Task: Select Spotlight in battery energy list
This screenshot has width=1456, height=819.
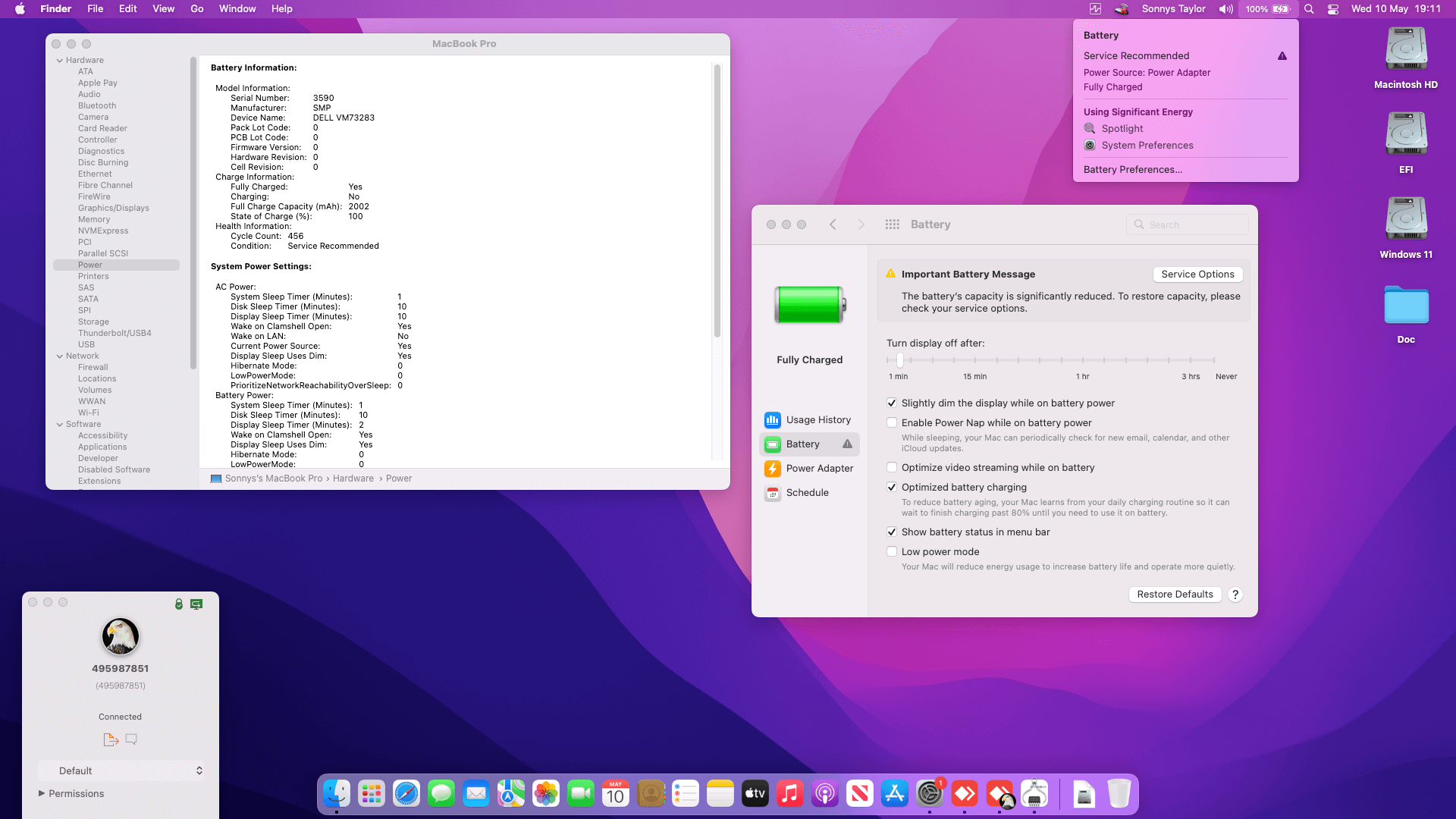Action: pyautogui.click(x=1122, y=129)
